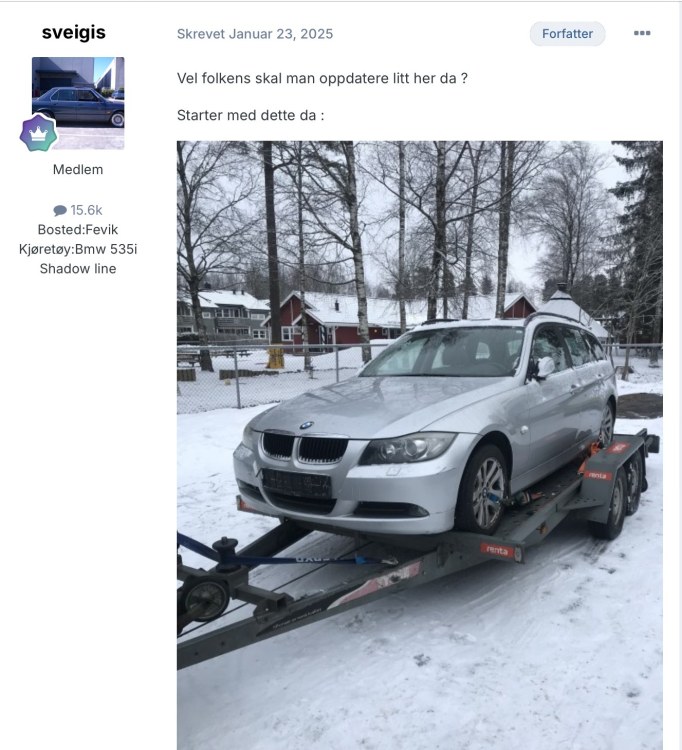The height and width of the screenshot is (750, 682).
Task: Click the Forfatter author badge
Action: click(x=567, y=33)
